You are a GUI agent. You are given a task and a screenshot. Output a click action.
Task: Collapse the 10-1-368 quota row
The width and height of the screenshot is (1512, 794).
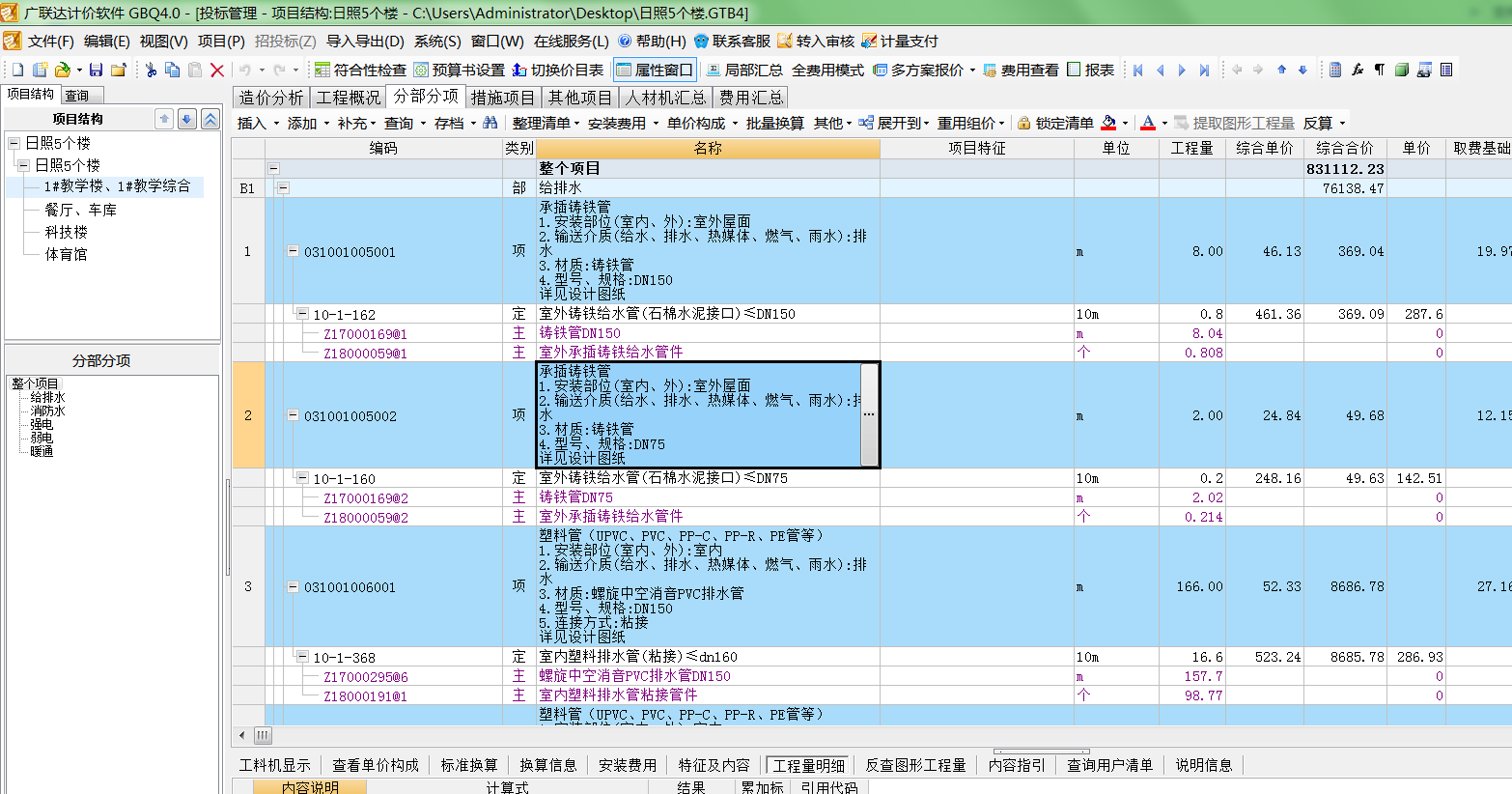(302, 657)
